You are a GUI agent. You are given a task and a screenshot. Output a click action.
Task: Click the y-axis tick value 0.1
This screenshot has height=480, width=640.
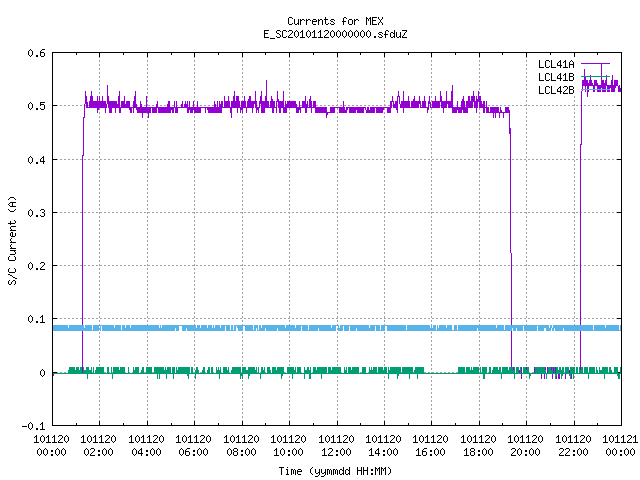pyautogui.click(x=36, y=319)
